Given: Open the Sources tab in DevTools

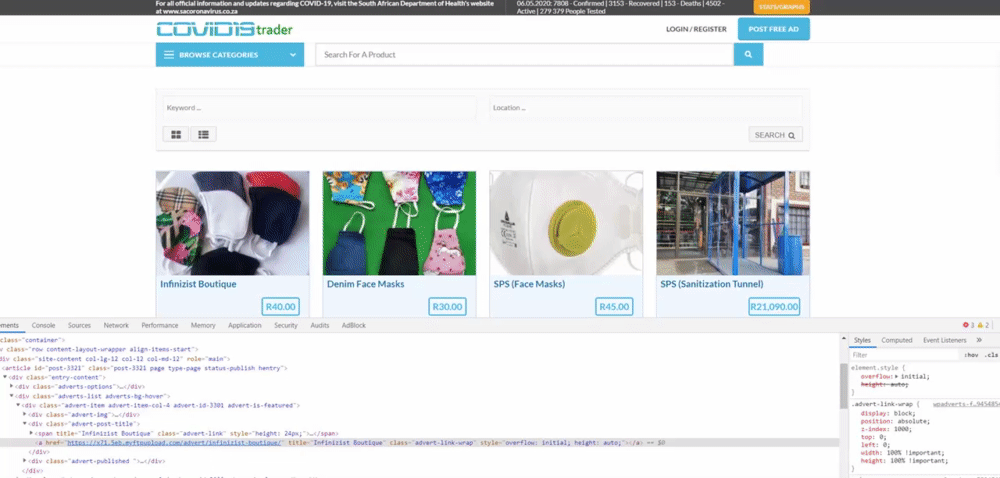Looking at the screenshot, I should click(x=79, y=325).
